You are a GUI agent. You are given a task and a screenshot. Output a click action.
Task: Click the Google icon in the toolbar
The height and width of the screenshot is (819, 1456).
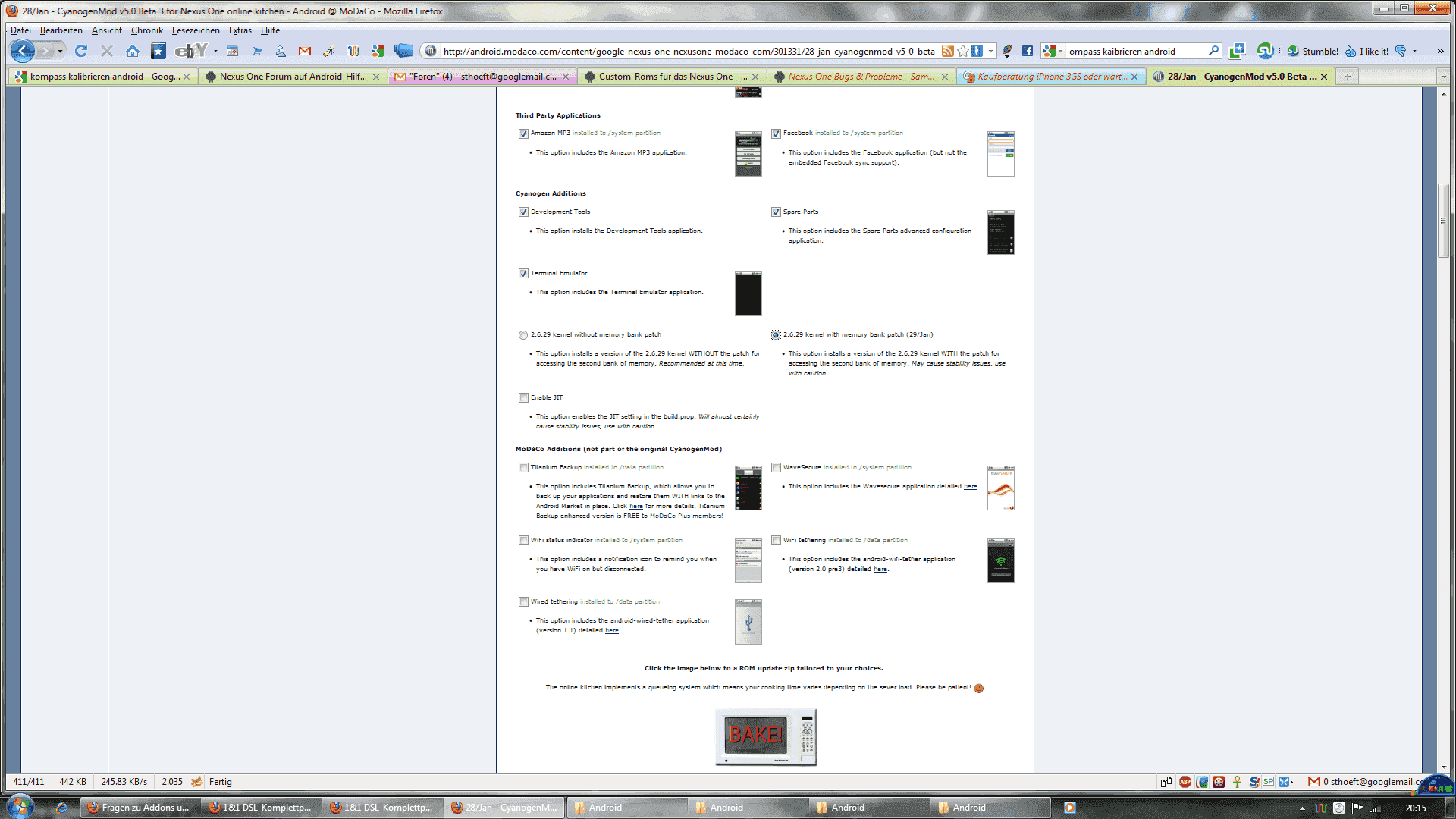click(378, 51)
